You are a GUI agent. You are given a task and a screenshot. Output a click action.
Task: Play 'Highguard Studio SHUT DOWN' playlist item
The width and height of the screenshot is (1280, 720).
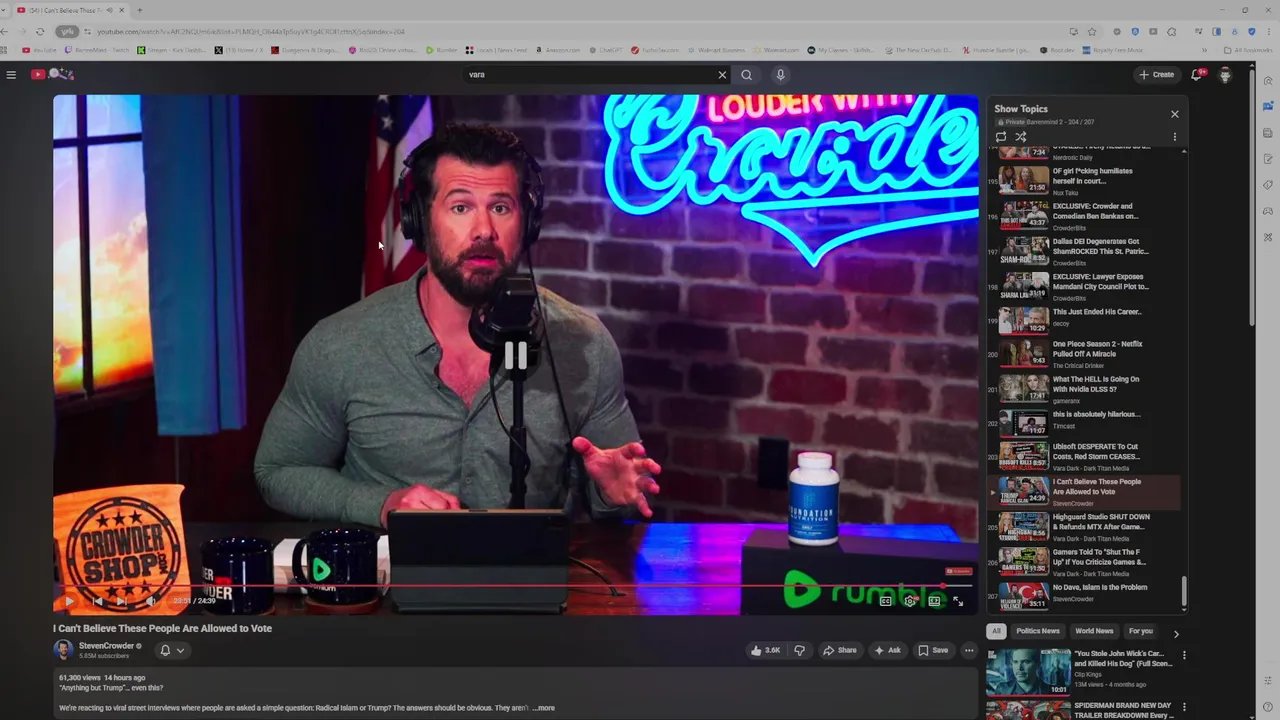click(1085, 527)
